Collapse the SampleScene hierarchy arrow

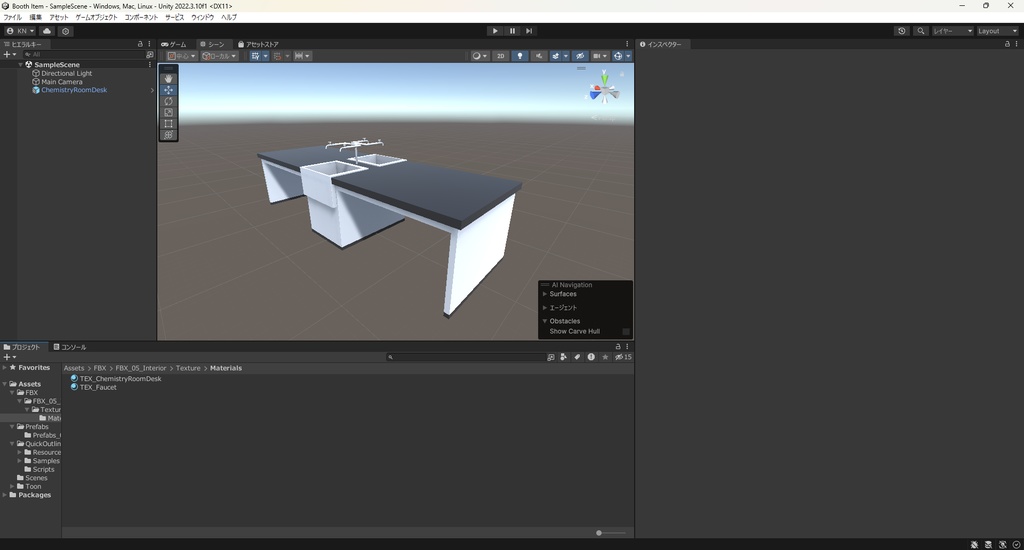coord(21,65)
